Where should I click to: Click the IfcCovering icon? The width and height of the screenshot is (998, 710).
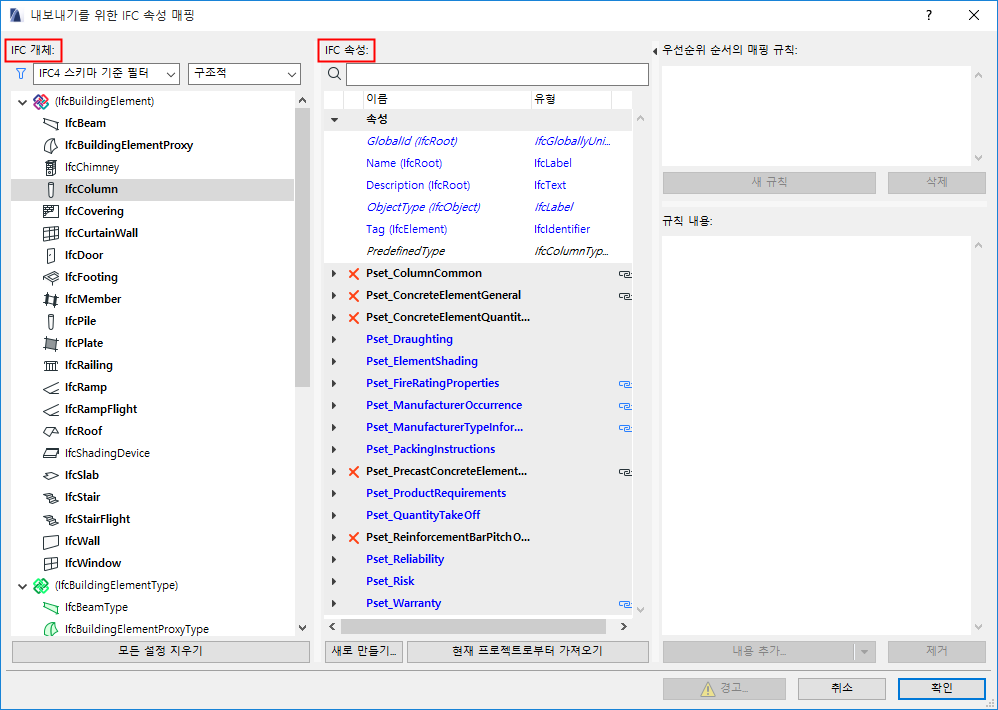pyautogui.click(x=50, y=211)
